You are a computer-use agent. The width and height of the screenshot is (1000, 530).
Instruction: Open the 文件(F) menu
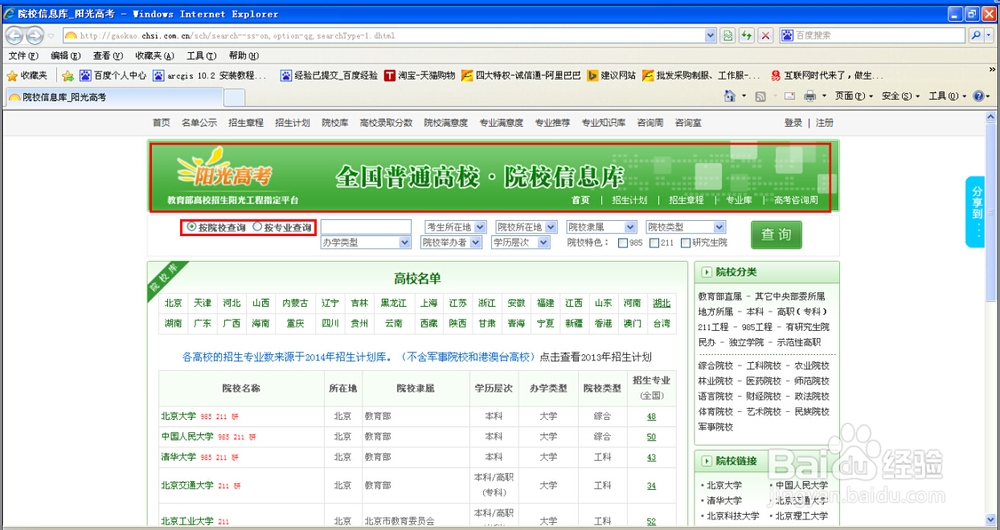[x=24, y=56]
